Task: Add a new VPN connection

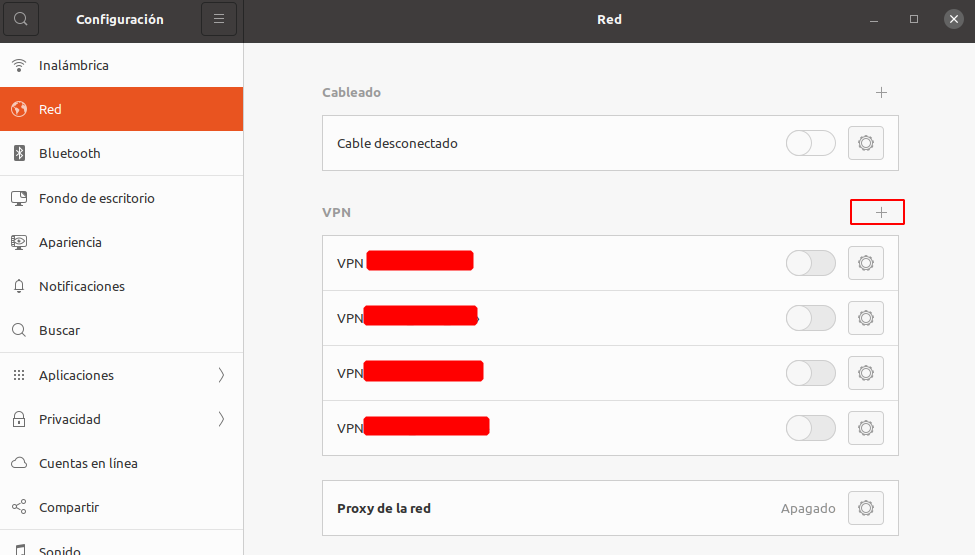Action: point(880,212)
